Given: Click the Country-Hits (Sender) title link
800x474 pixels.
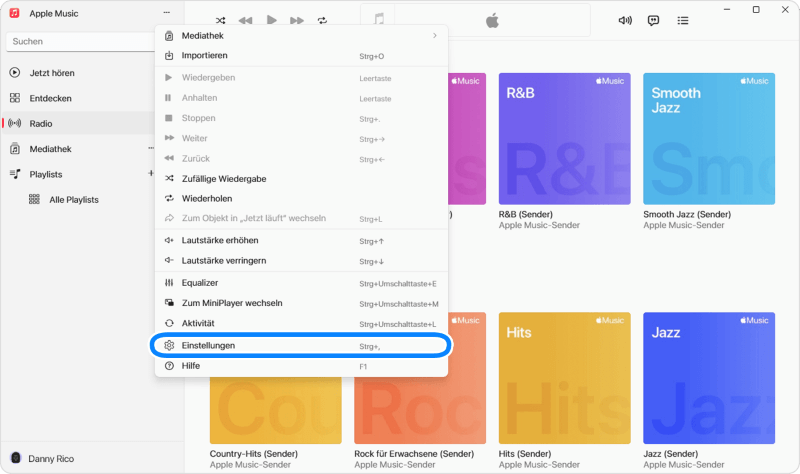Looking at the screenshot, I should pyautogui.click(x=254, y=454).
